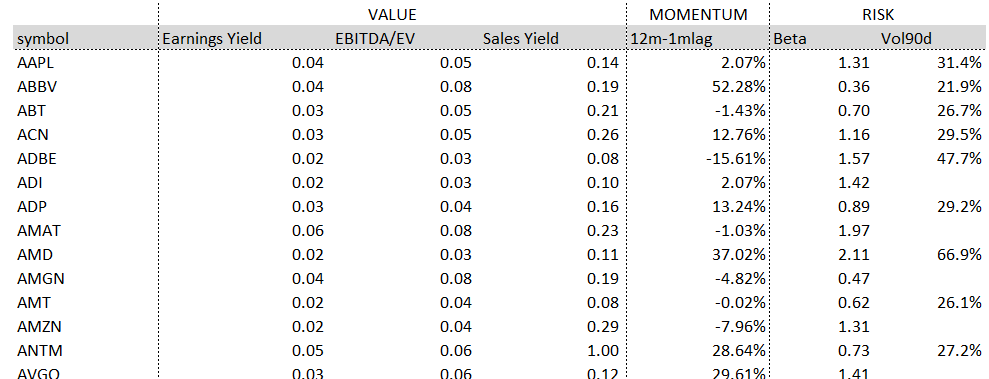Click the RISK group heading

pyautogui.click(x=876, y=15)
